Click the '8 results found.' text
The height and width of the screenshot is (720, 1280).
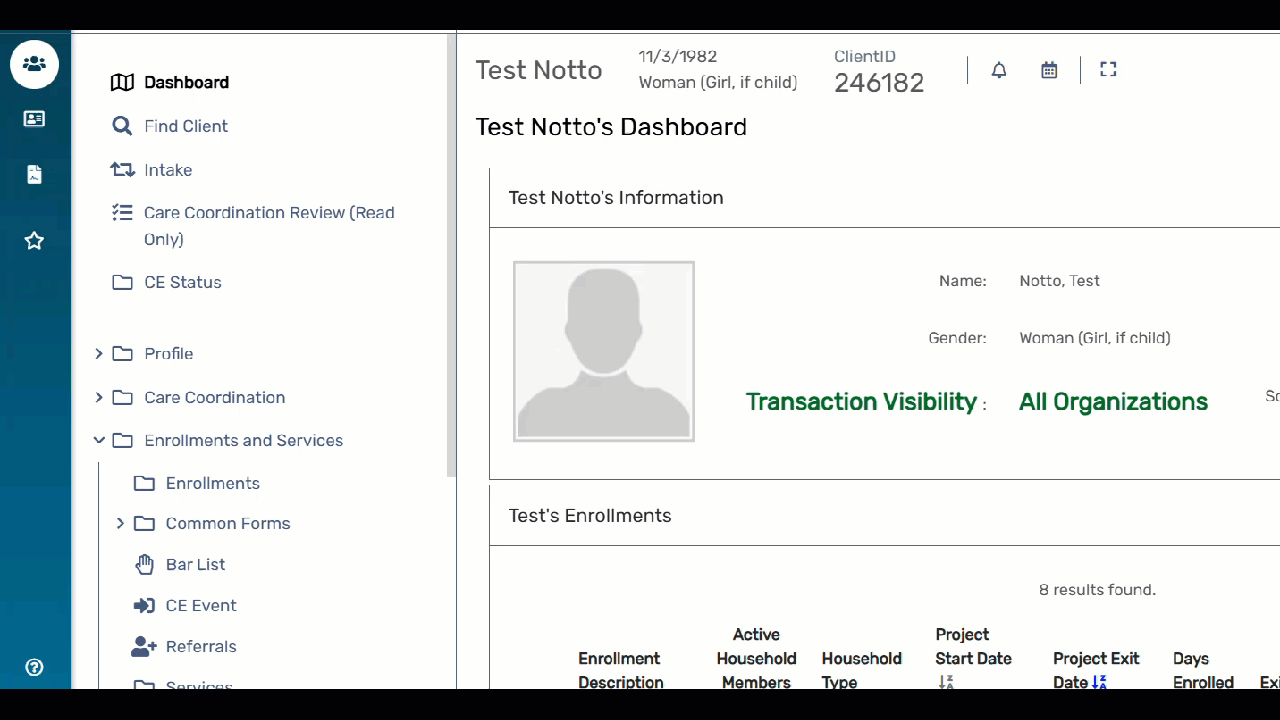[1097, 590]
